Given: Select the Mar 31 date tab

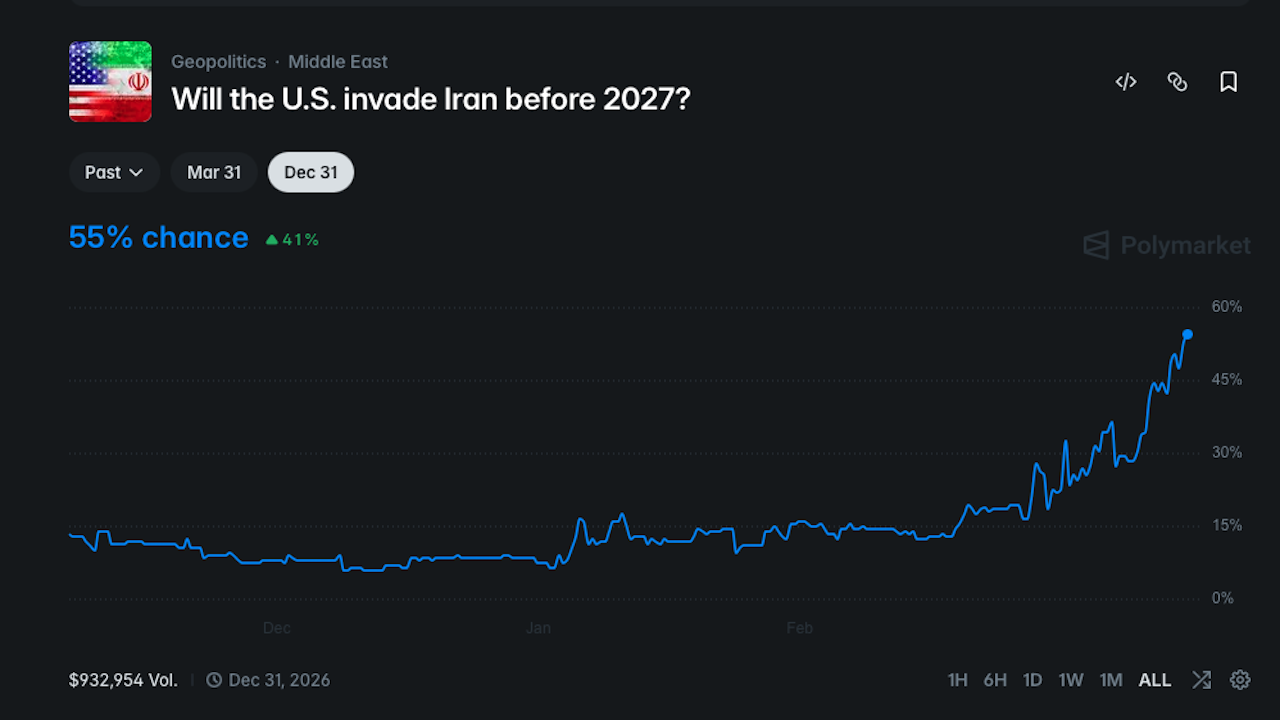Looking at the screenshot, I should [214, 172].
